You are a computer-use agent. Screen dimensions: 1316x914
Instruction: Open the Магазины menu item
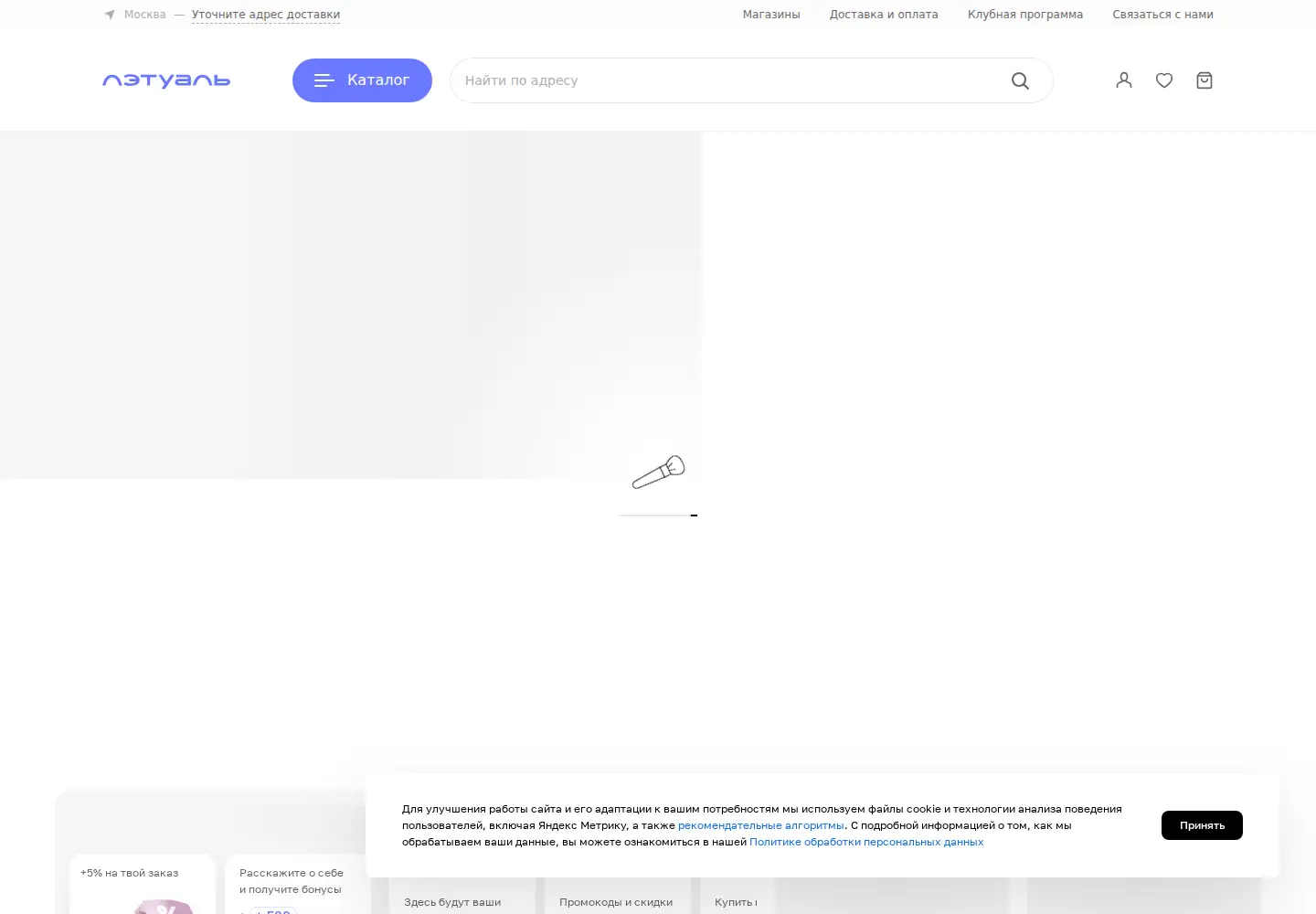[771, 15]
